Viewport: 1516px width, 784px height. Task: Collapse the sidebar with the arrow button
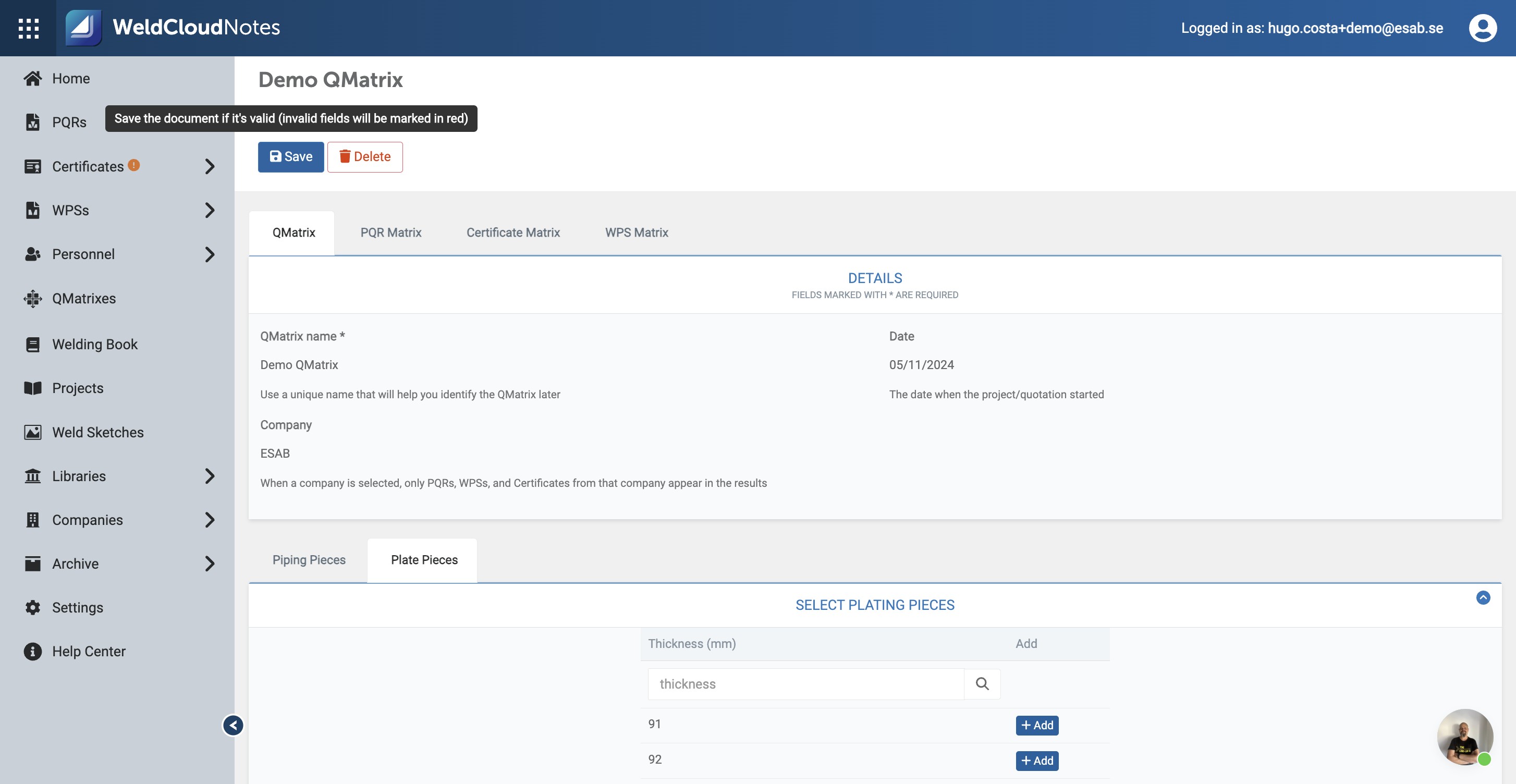click(x=233, y=725)
